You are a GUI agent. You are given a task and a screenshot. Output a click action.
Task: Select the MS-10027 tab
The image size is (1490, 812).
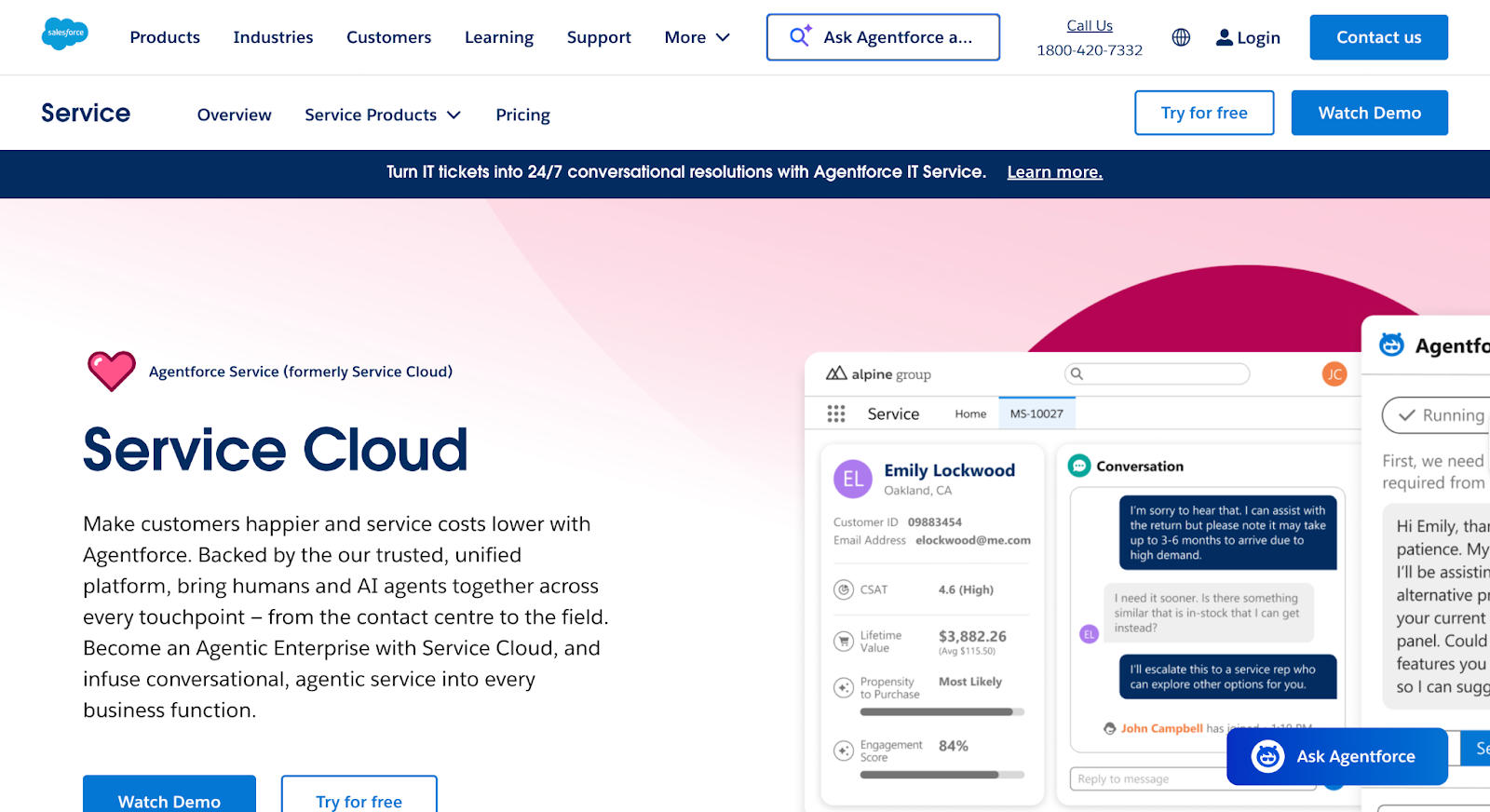click(1036, 413)
